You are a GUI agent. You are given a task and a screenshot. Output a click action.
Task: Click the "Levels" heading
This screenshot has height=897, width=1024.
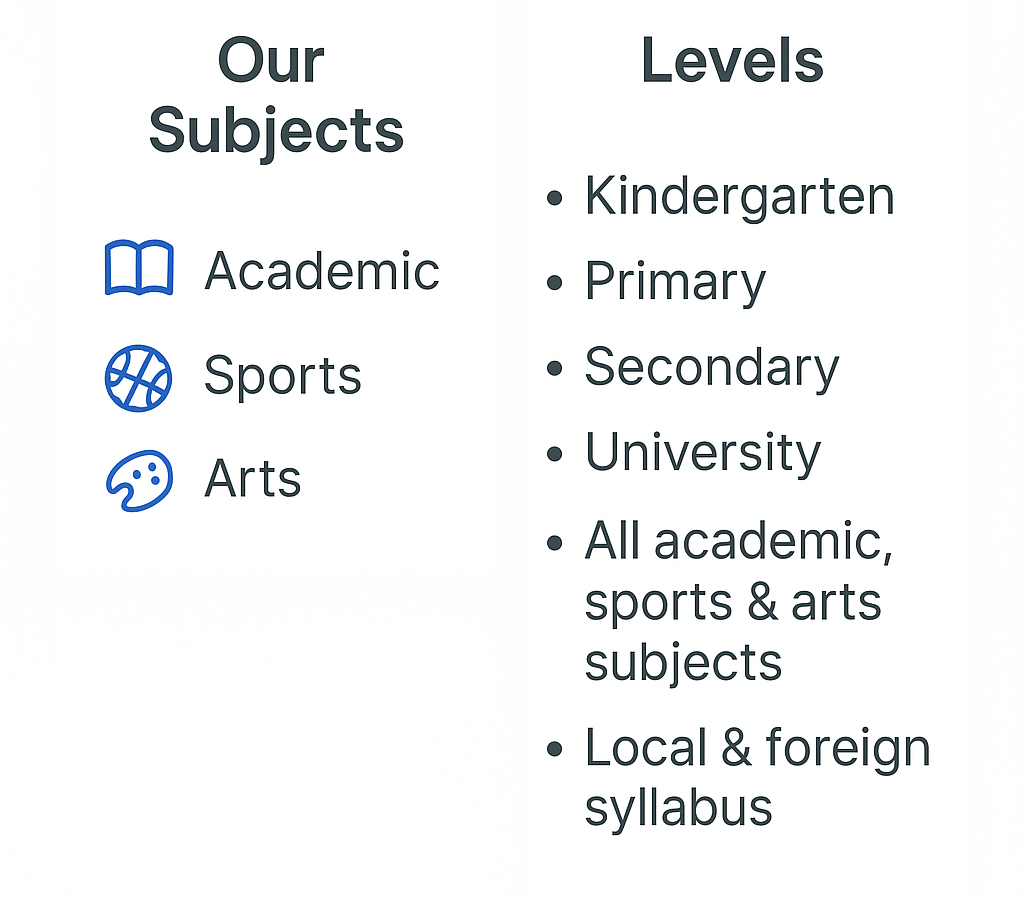click(x=732, y=61)
